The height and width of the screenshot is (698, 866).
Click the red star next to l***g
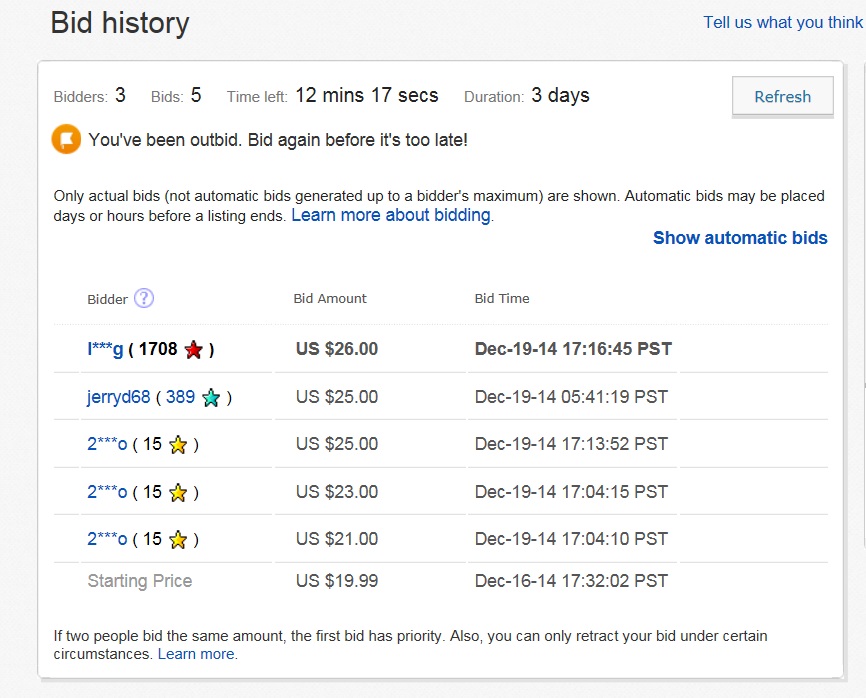click(194, 350)
